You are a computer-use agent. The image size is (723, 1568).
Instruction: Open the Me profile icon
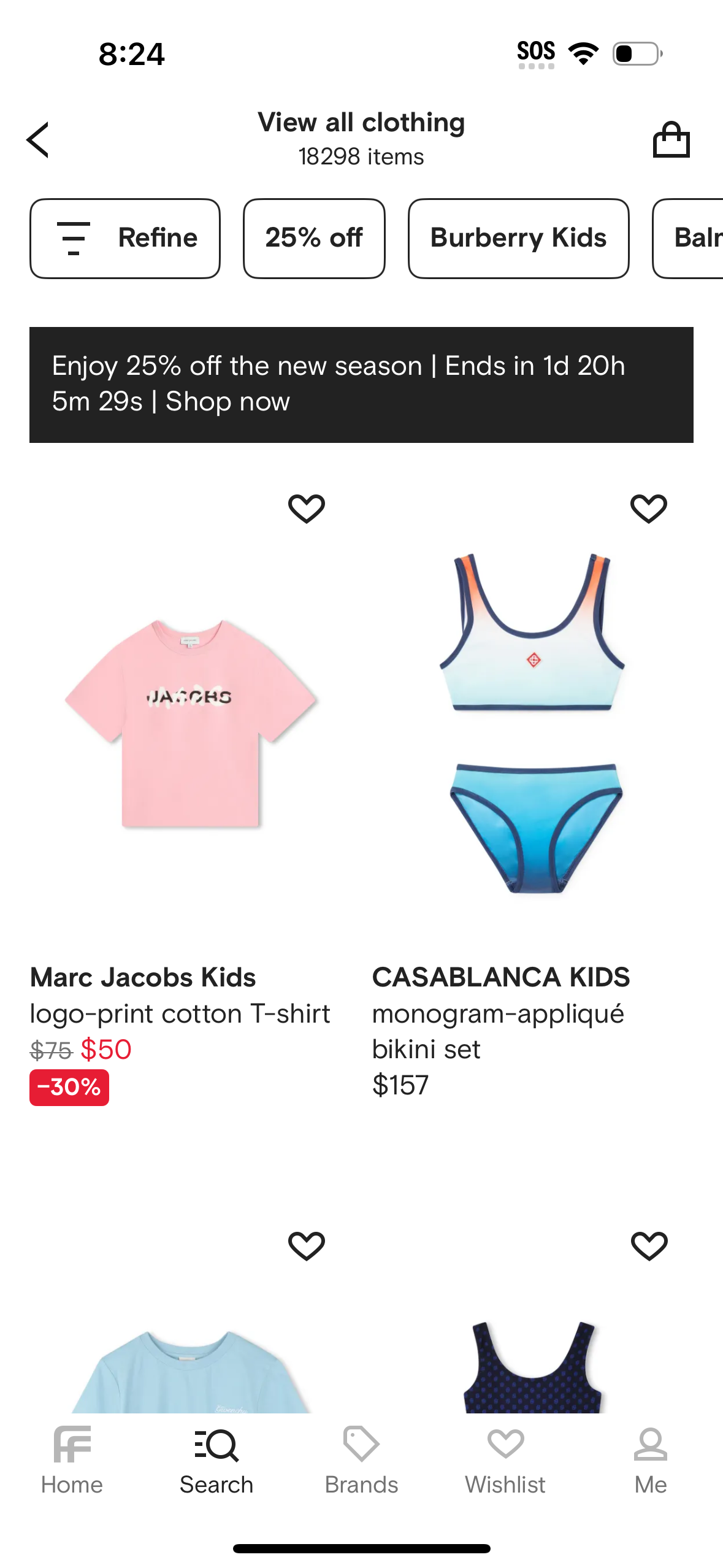pyautogui.click(x=650, y=1443)
